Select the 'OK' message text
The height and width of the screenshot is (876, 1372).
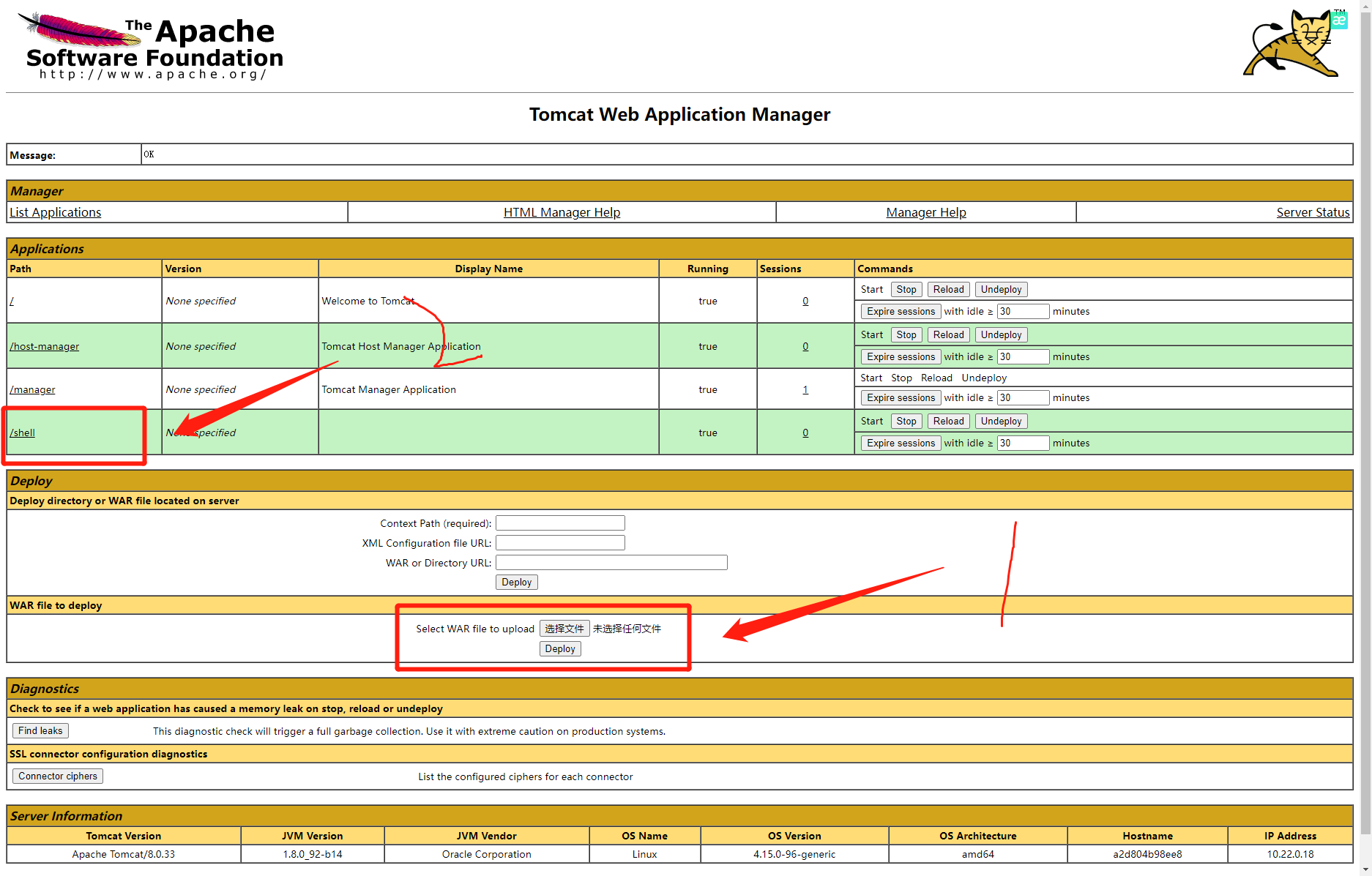149,154
